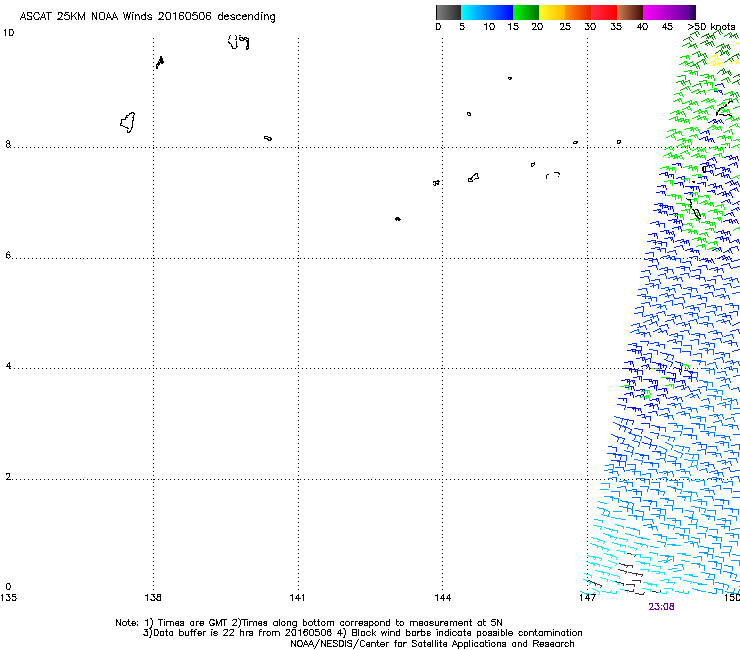Click the brown 35-40 knots color swatch
The image size is (740, 650).
(630, 12)
